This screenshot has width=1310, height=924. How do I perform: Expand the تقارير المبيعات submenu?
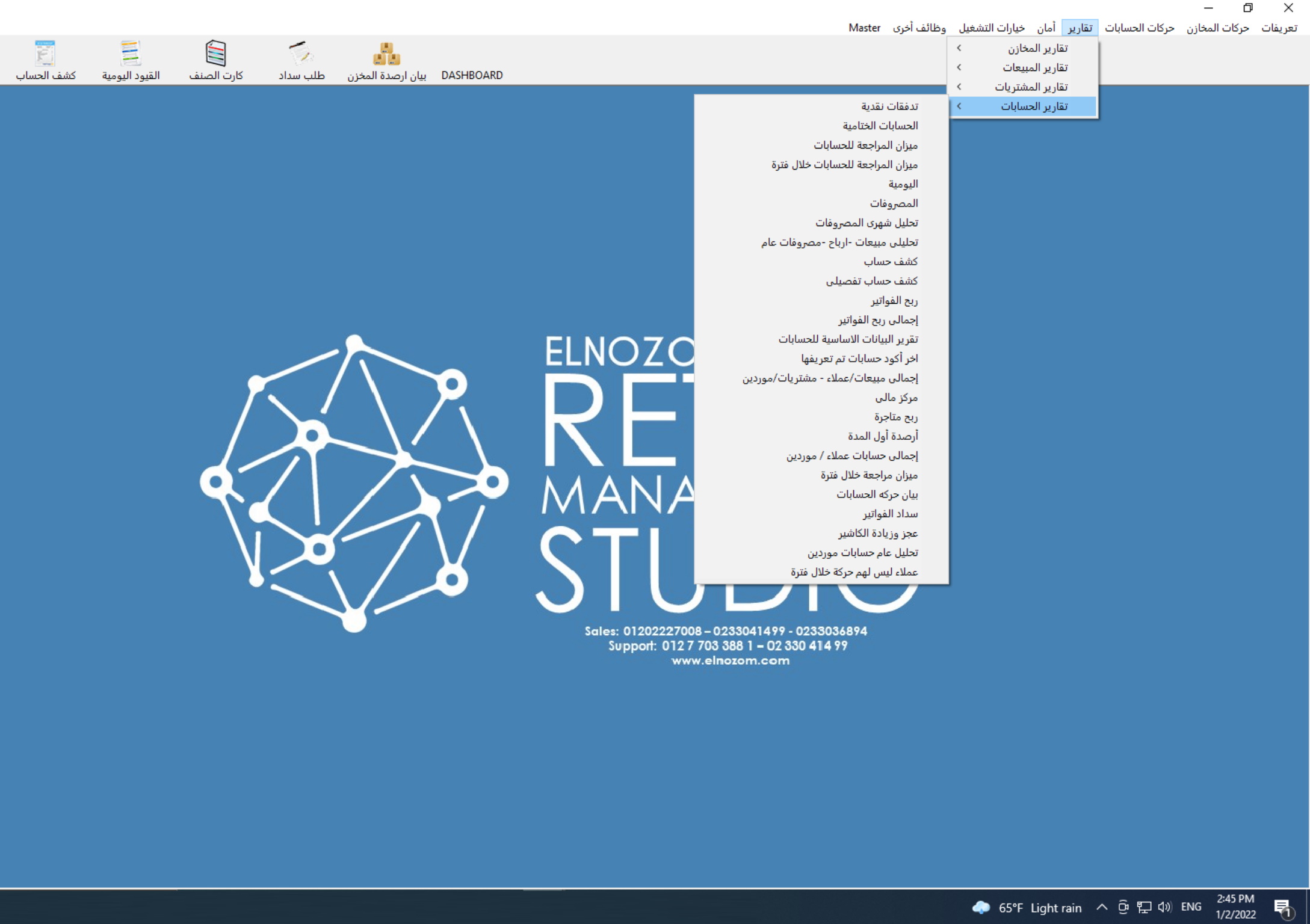click(x=1023, y=67)
